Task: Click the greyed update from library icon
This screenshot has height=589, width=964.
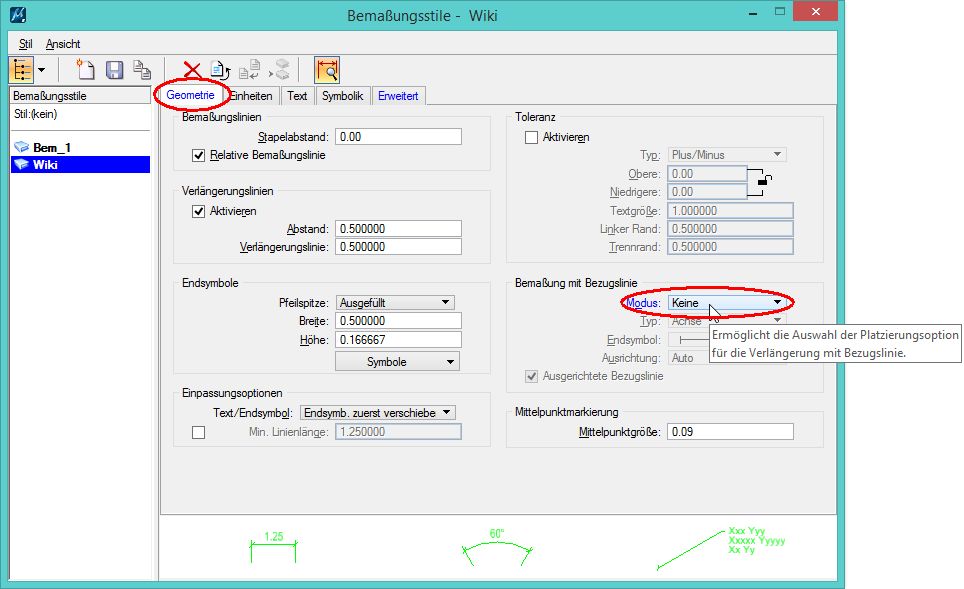Action: tap(280, 70)
